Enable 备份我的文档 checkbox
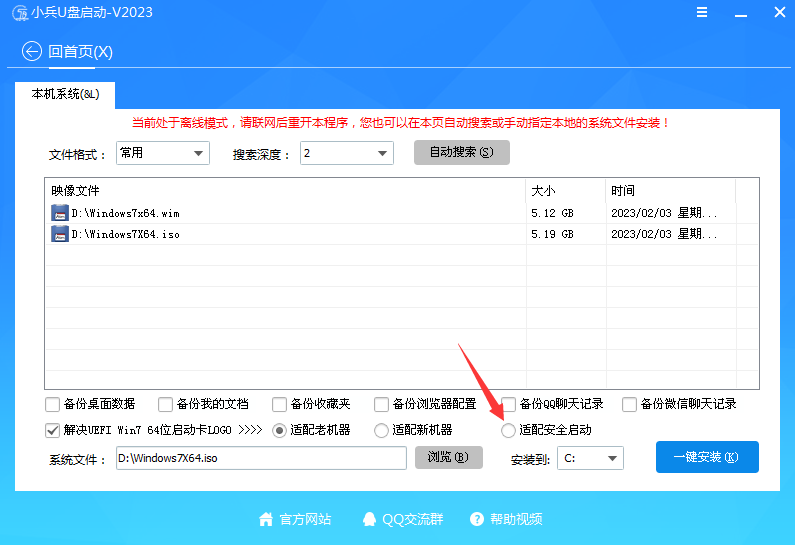The image size is (795, 545). [165, 405]
